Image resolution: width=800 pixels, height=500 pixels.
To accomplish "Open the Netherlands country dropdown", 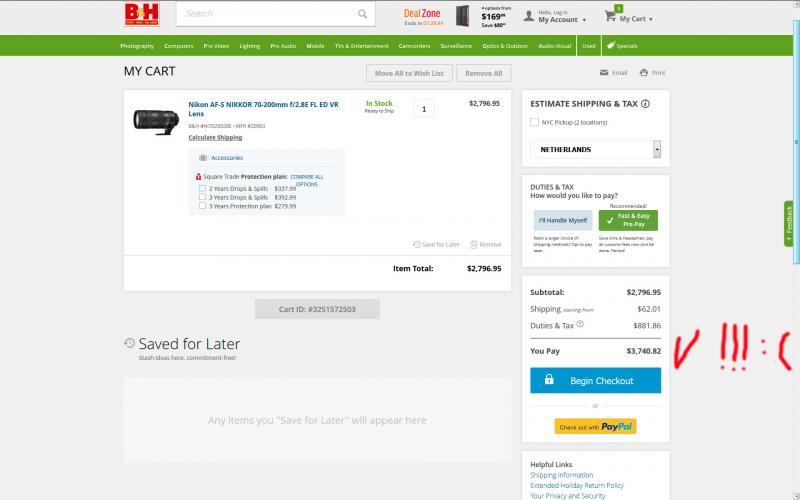I will [x=595, y=149].
